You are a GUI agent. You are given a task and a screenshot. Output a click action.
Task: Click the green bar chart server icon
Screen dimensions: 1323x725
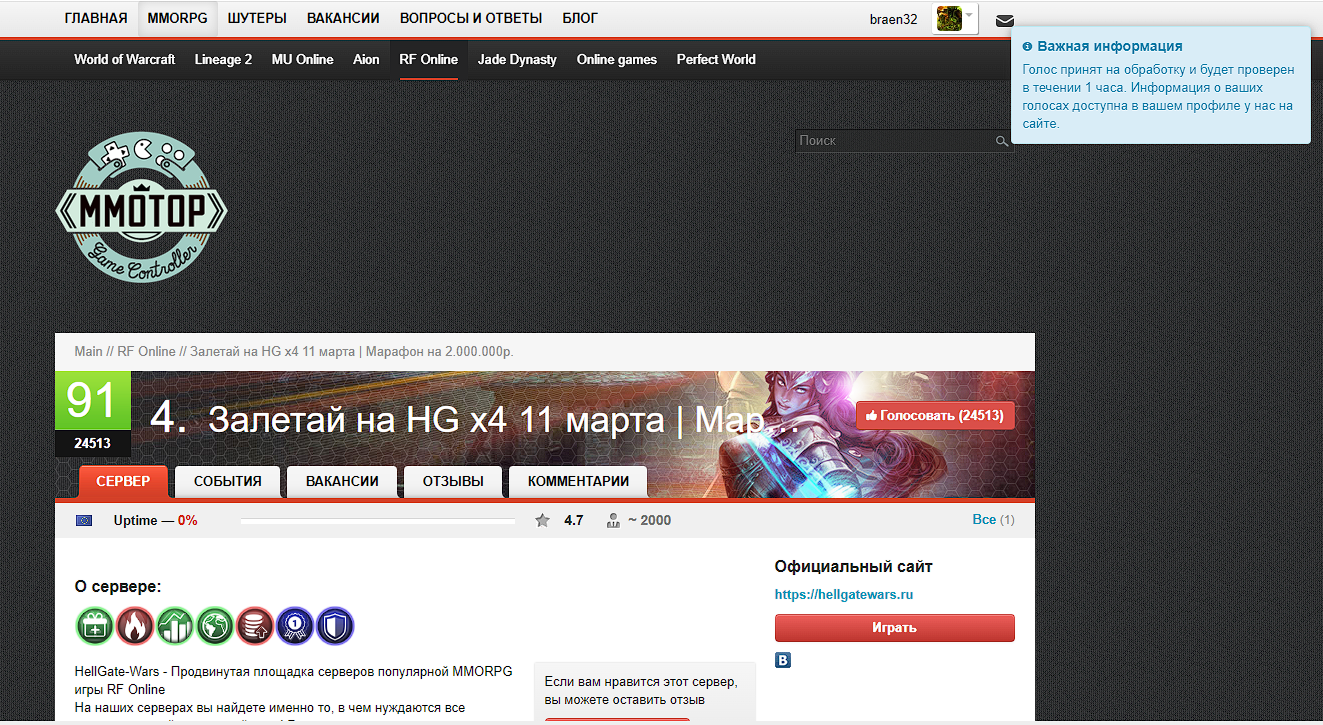(x=175, y=626)
